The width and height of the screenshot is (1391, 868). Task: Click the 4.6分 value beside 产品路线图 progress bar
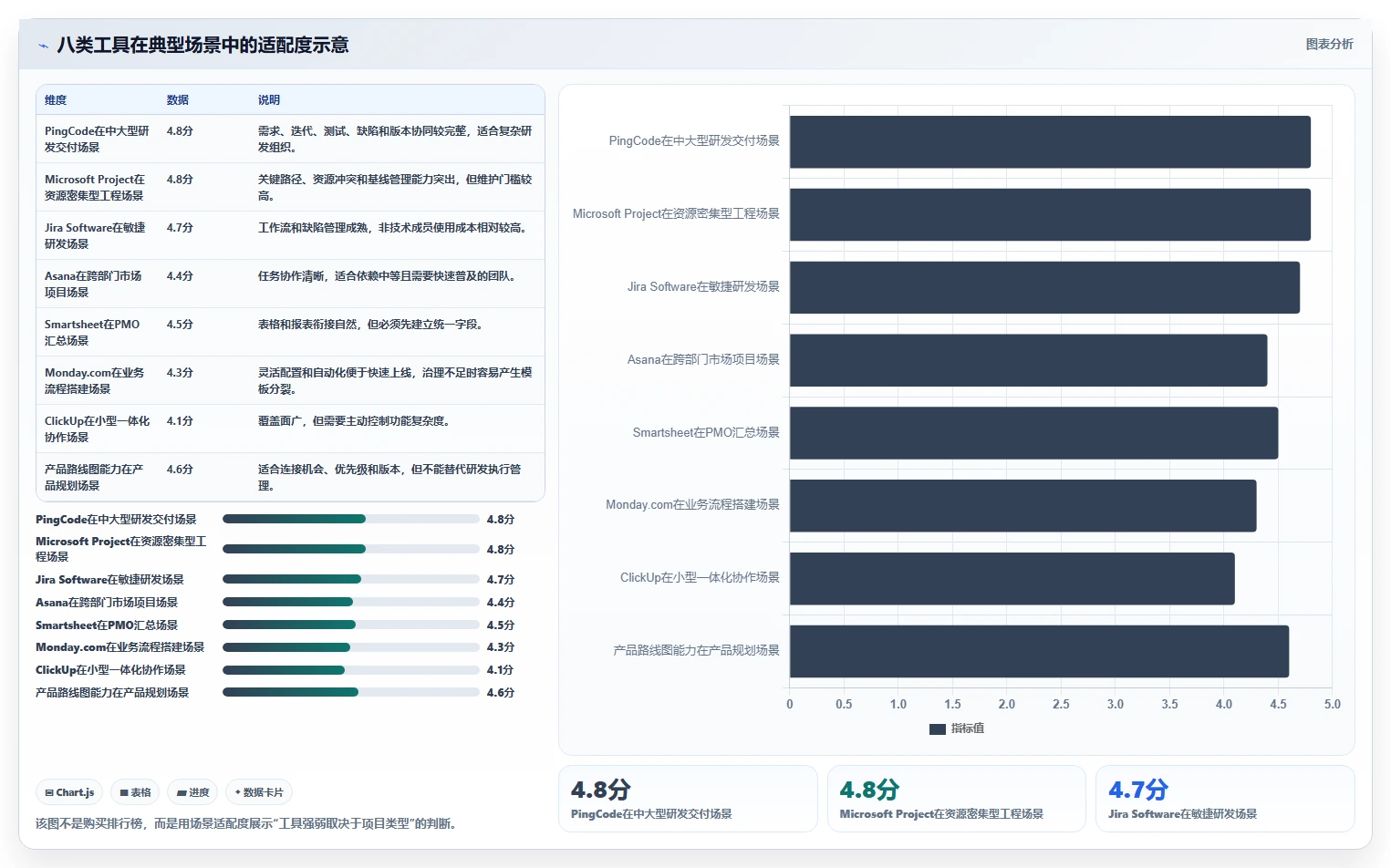(500, 693)
